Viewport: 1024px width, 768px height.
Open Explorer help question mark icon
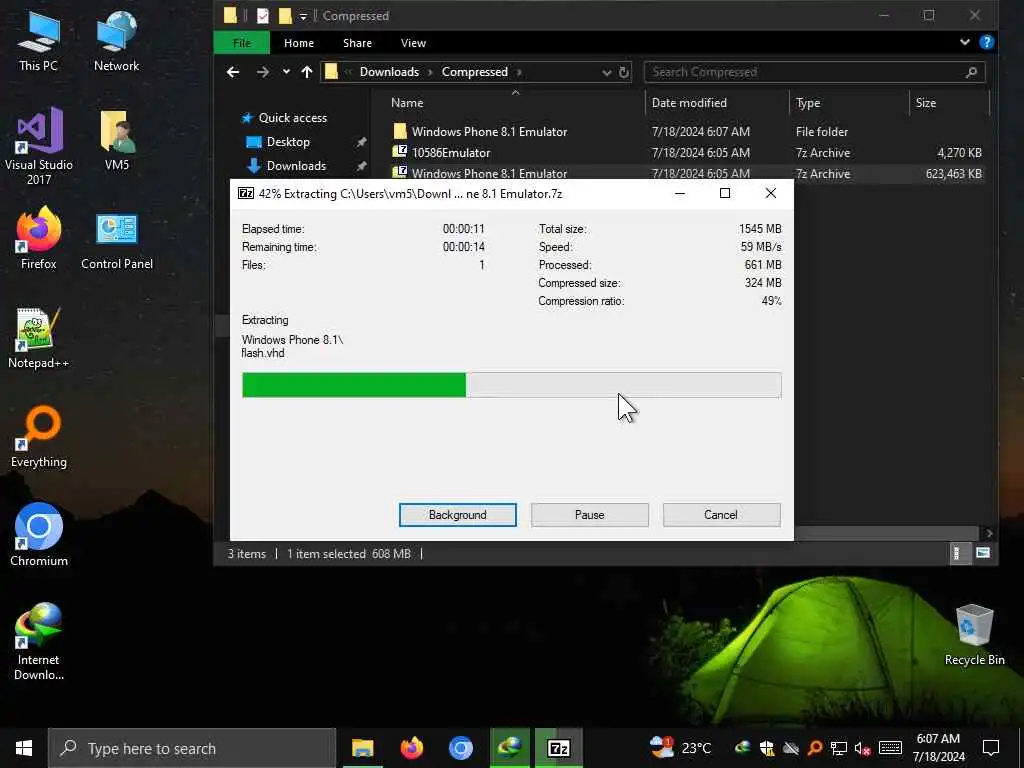click(987, 42)
